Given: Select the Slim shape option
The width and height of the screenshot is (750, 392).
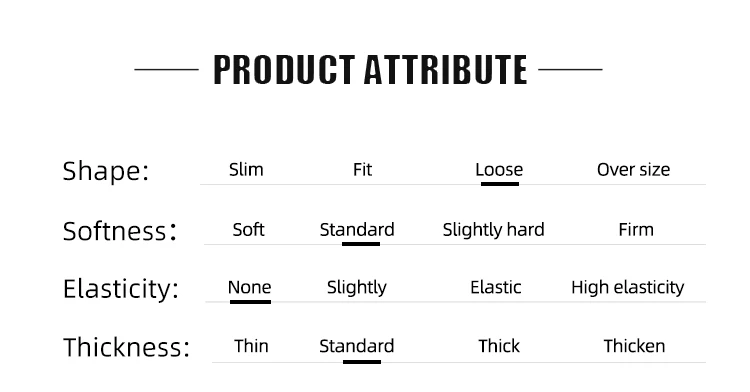Looking at the screenshot, I should pos(246,170).
